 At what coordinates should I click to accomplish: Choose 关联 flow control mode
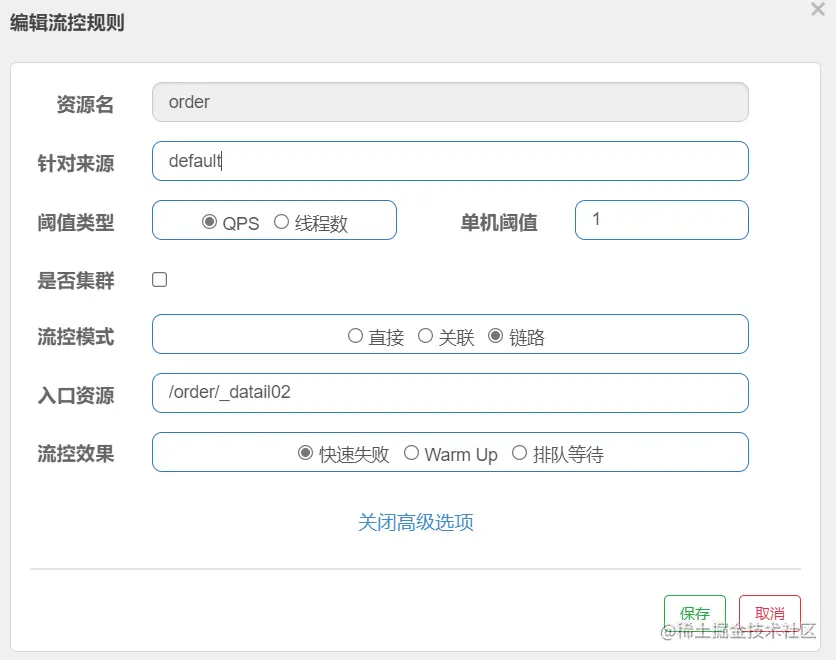[x=425, y=336]
